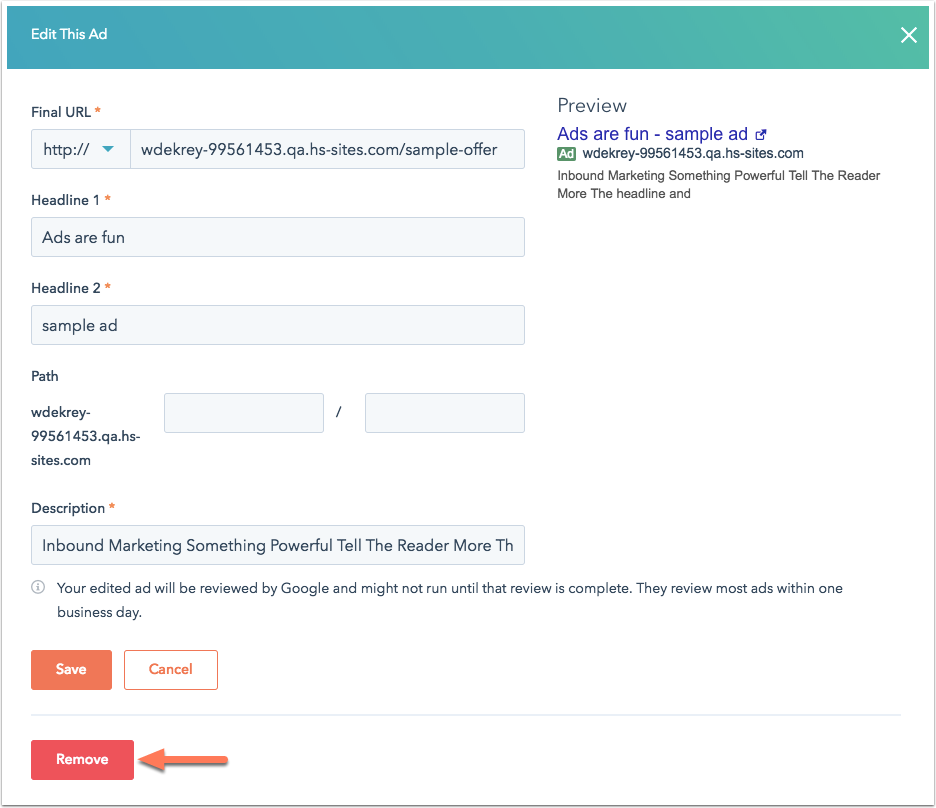
Task: Close the Edit This Ad dialog
Action: click(908, 35)
